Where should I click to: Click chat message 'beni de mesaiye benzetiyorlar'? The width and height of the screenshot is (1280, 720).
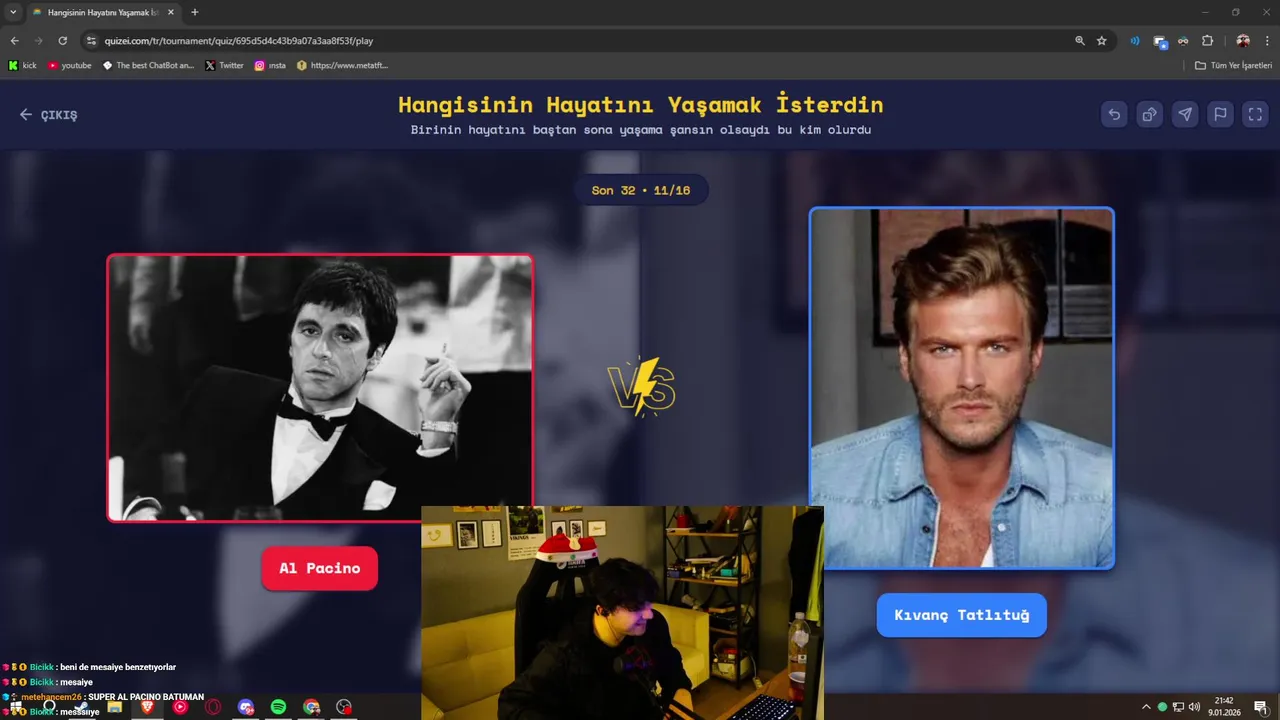point(118,667)
